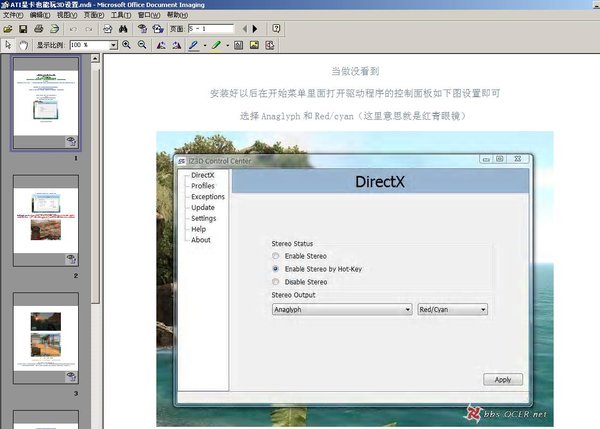Click the page number input field
This screenshot has height=429, width=600.
pos(211,29)
